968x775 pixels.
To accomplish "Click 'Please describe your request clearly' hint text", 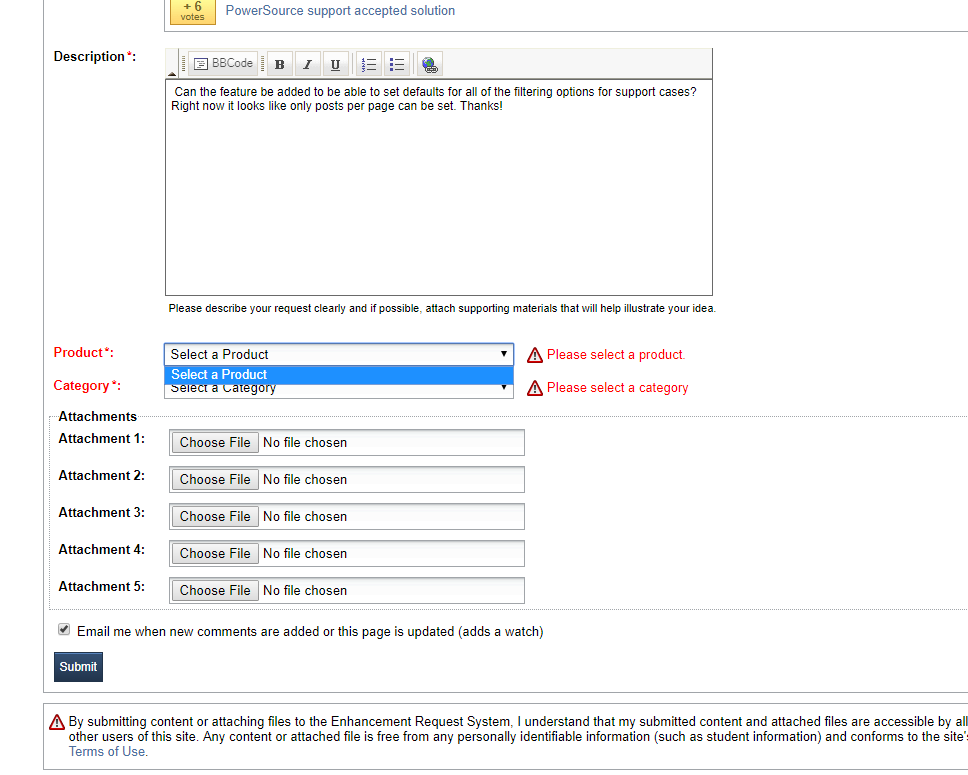I will [442, 308].
